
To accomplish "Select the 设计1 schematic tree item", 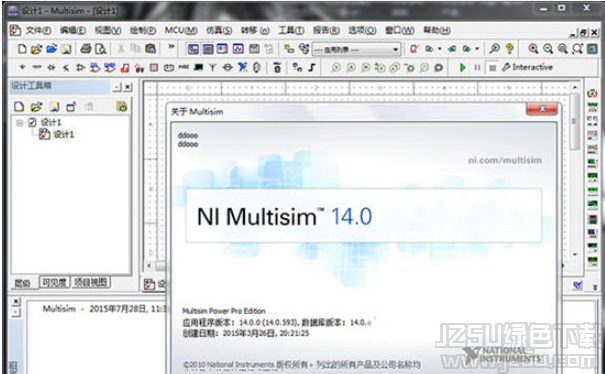I will click(57, 134).
